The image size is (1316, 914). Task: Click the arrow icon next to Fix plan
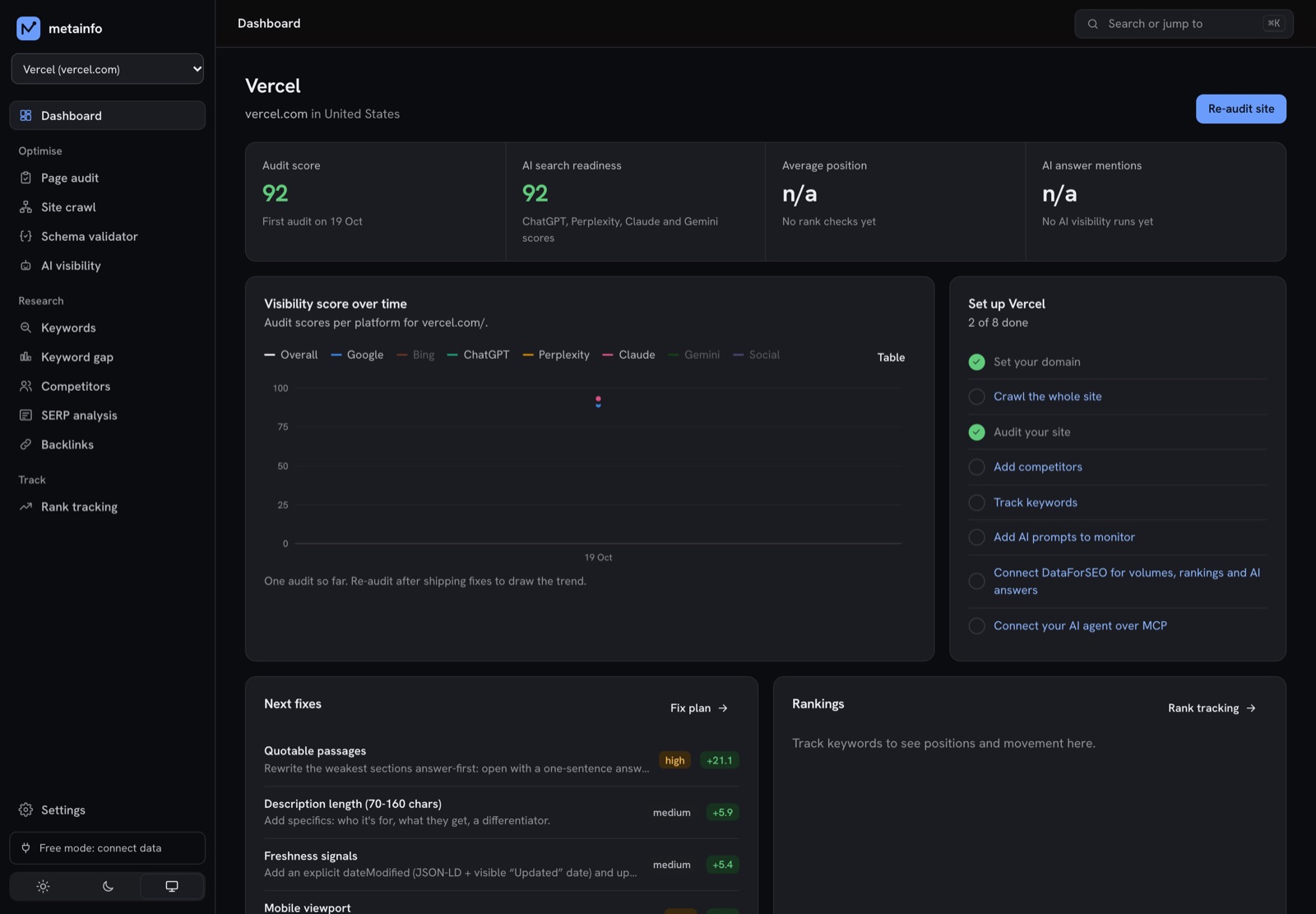[723, 708]
